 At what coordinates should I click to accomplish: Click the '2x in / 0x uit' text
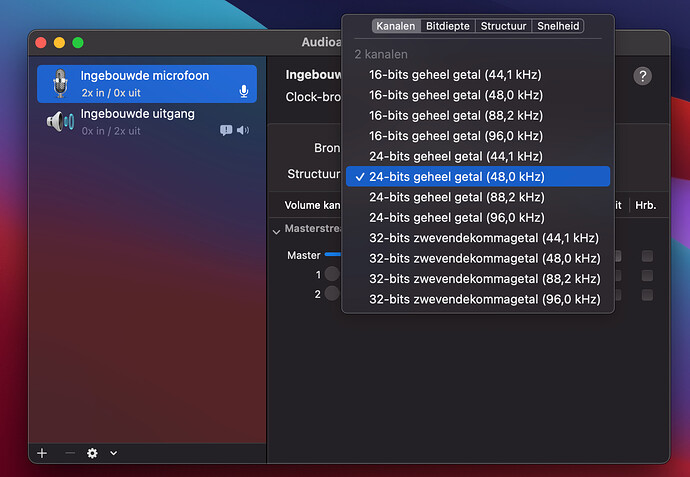111,93
